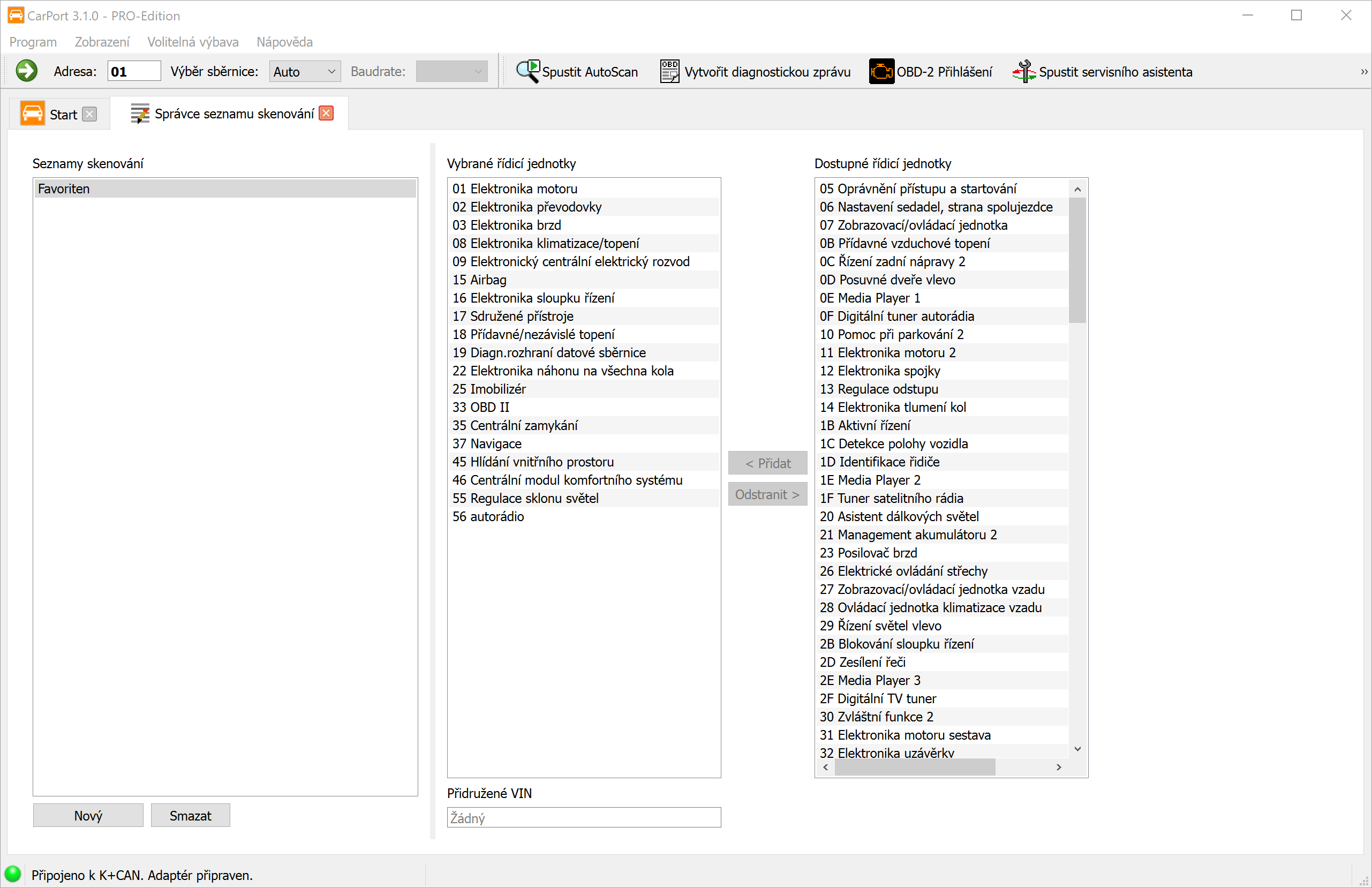Screen dimensions: 1372x888
Task: Open the Volitelná výbava menu
Action: click(193, 42)
